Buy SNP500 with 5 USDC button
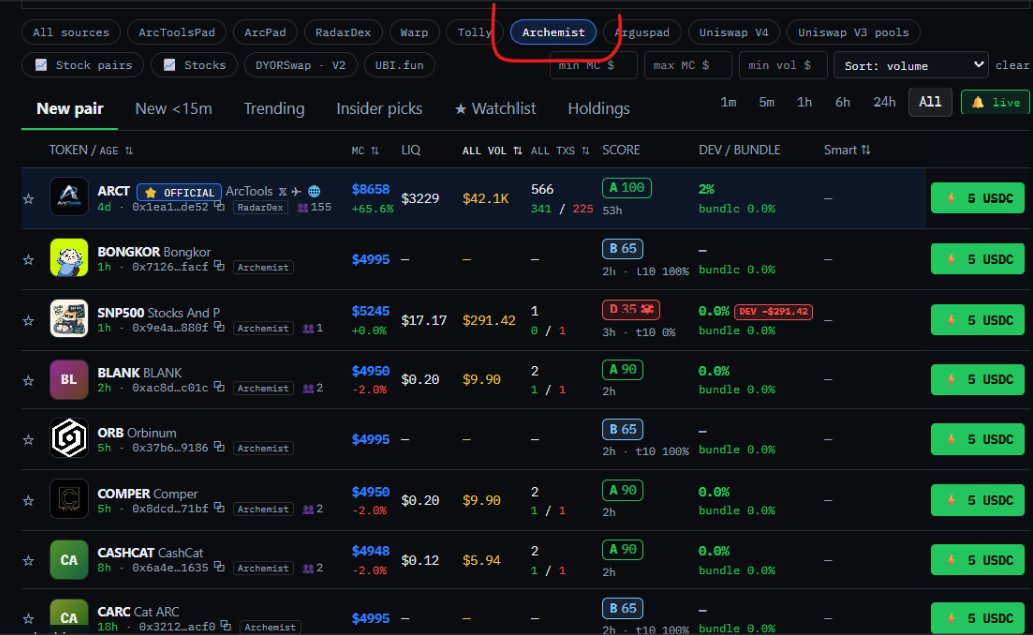Viewport: 1033px width, 635px height. click(x=978, y=320)
